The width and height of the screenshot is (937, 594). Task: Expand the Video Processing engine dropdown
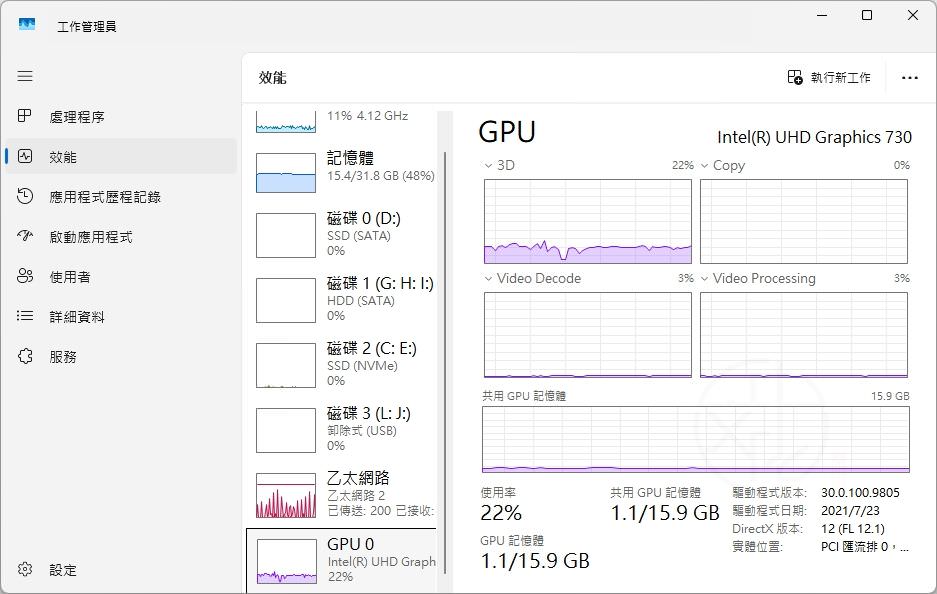point(705,278)
